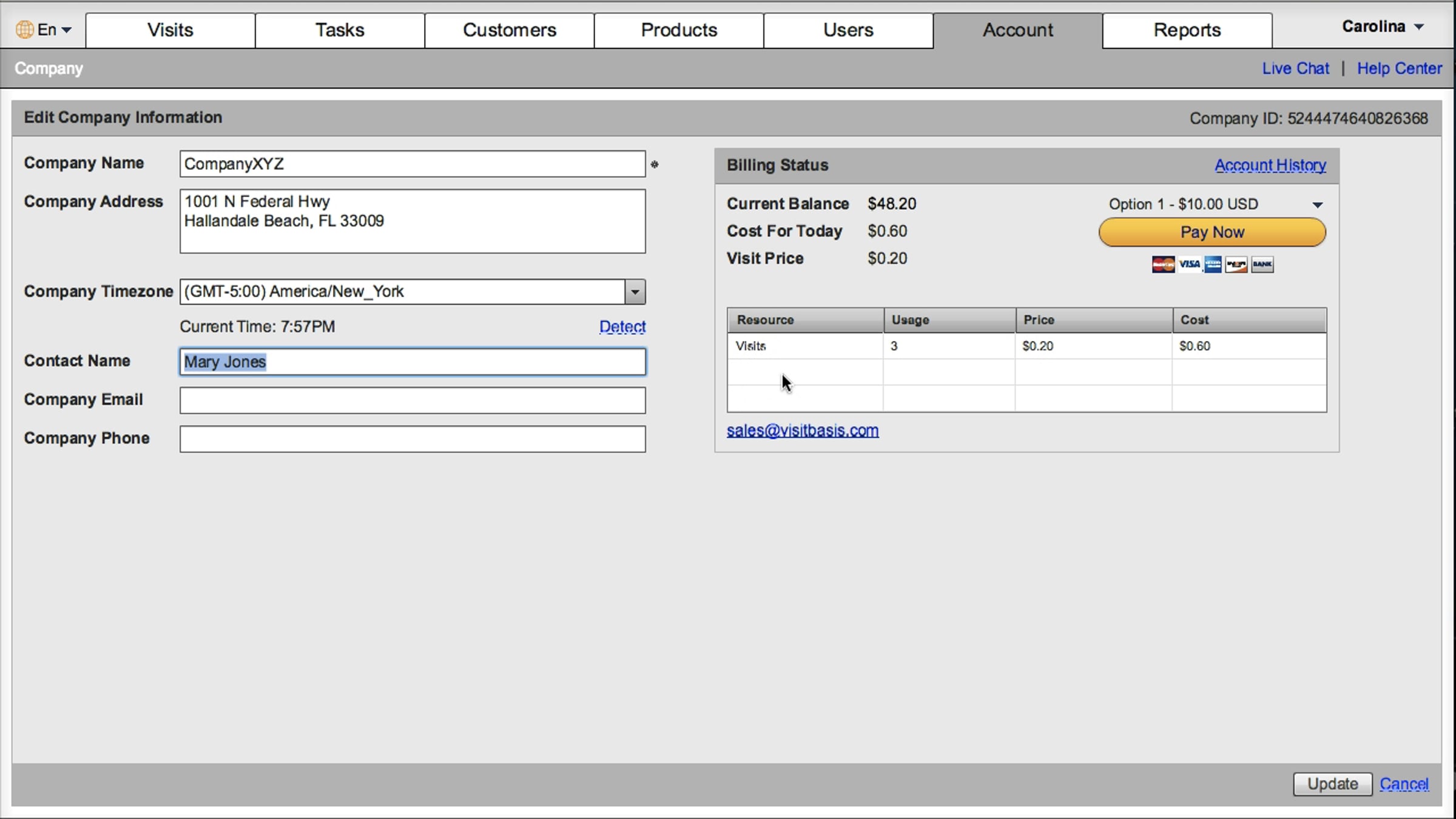The image size is (1456, 819).
Task: Switch to the Visits tab
Action: pos(170,30)
